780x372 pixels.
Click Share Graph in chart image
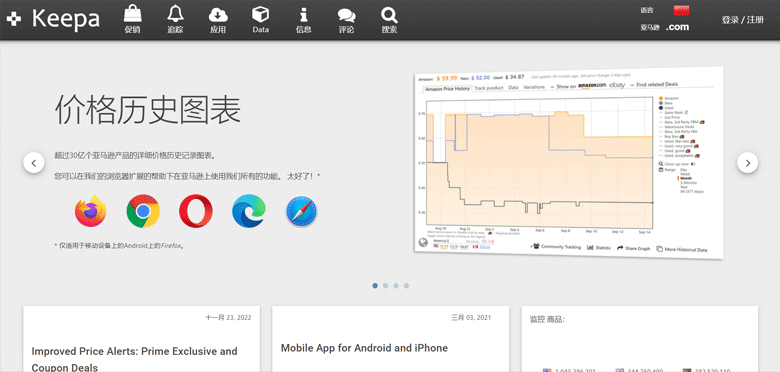click(x=634, y=248)
